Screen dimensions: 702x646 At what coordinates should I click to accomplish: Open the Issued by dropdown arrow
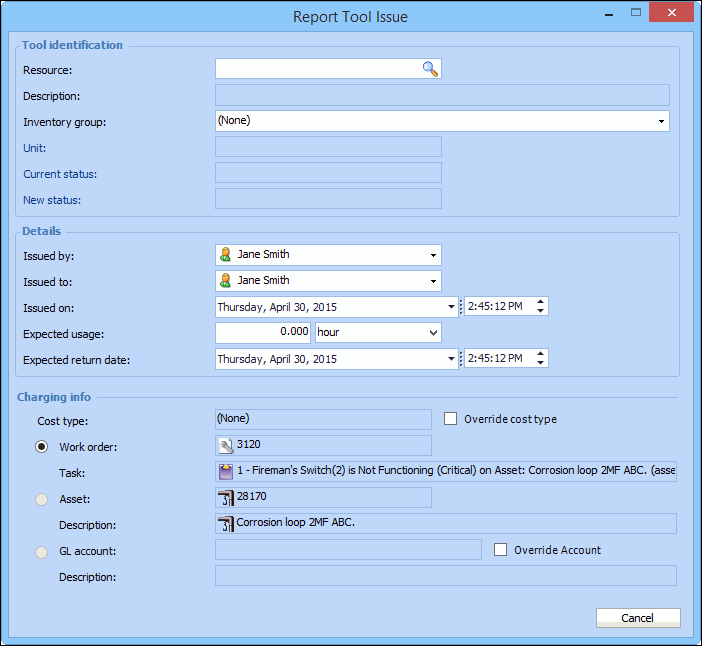432,255
